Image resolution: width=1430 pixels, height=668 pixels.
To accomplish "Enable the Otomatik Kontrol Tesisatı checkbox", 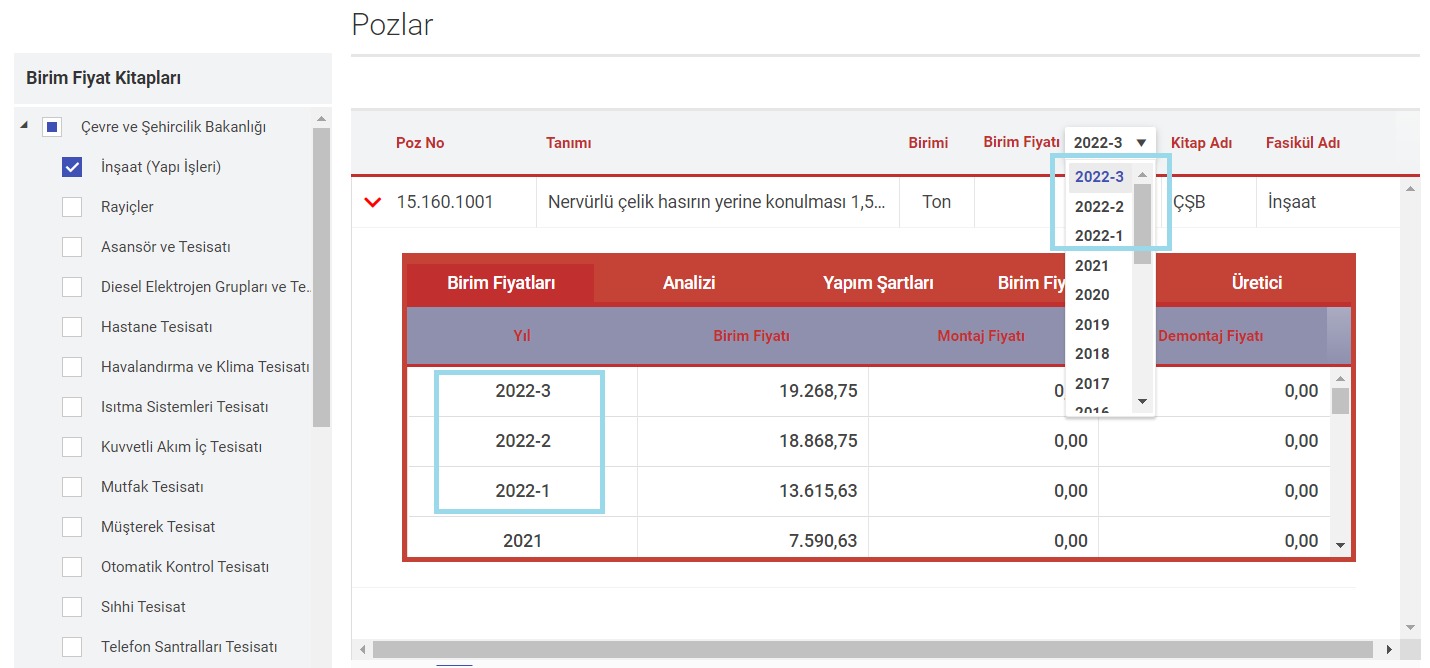I will click(x=72, y=567).
